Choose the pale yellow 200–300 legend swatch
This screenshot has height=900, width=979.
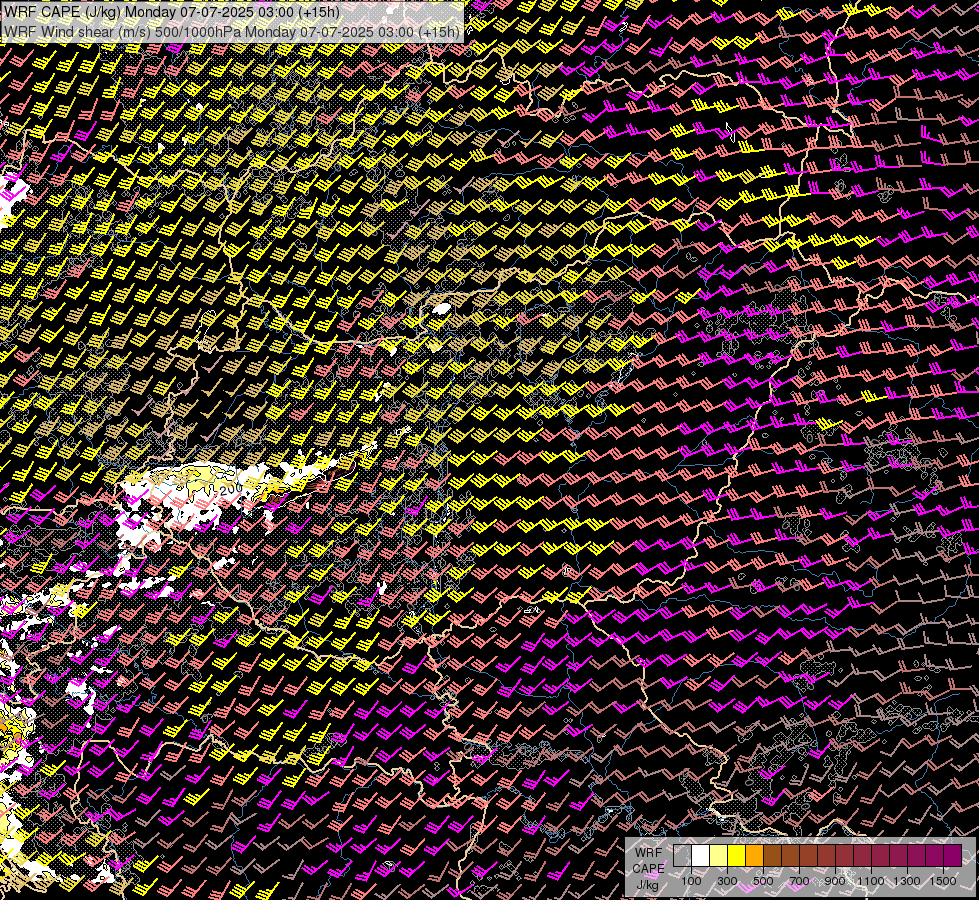719,855
